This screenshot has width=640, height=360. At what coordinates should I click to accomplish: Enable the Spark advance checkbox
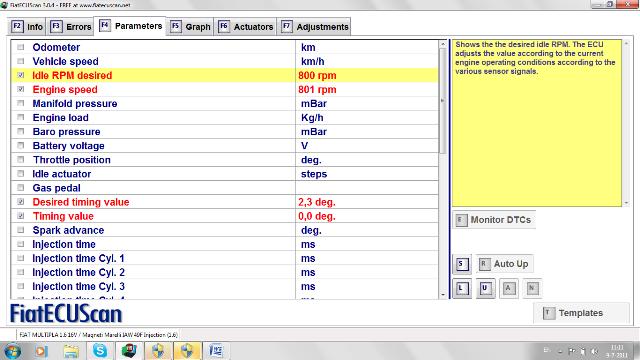pyautogui.click(x=20, y=230)
